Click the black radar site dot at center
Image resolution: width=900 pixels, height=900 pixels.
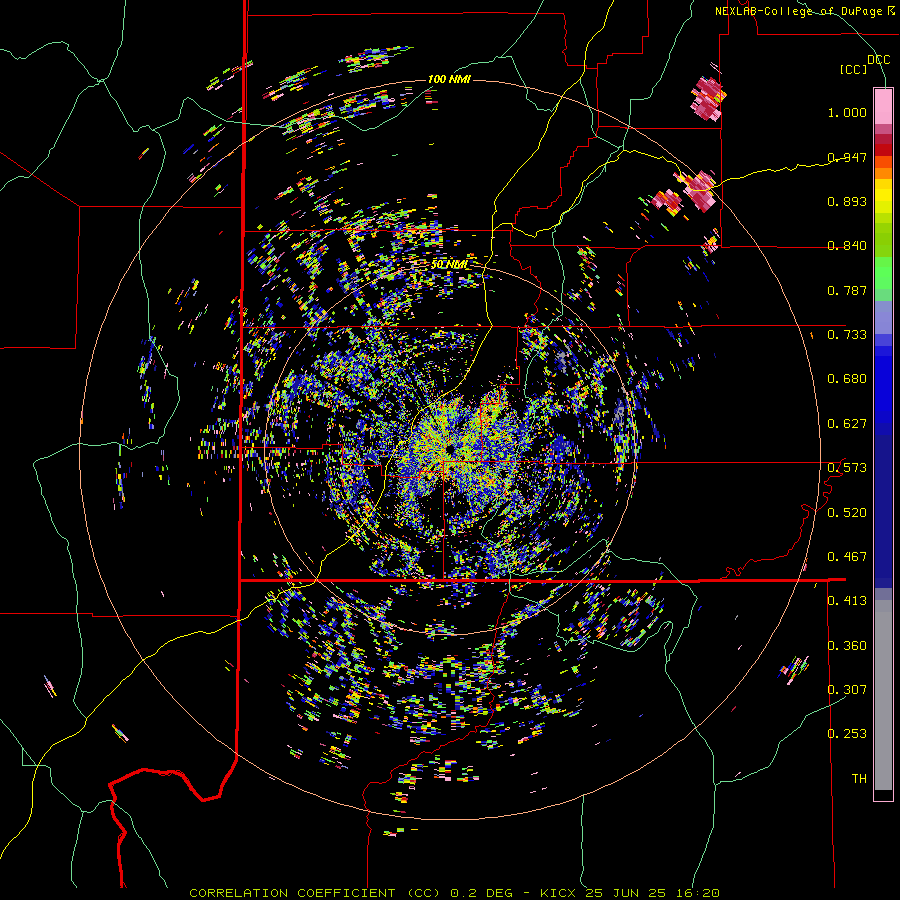[449, 449]
